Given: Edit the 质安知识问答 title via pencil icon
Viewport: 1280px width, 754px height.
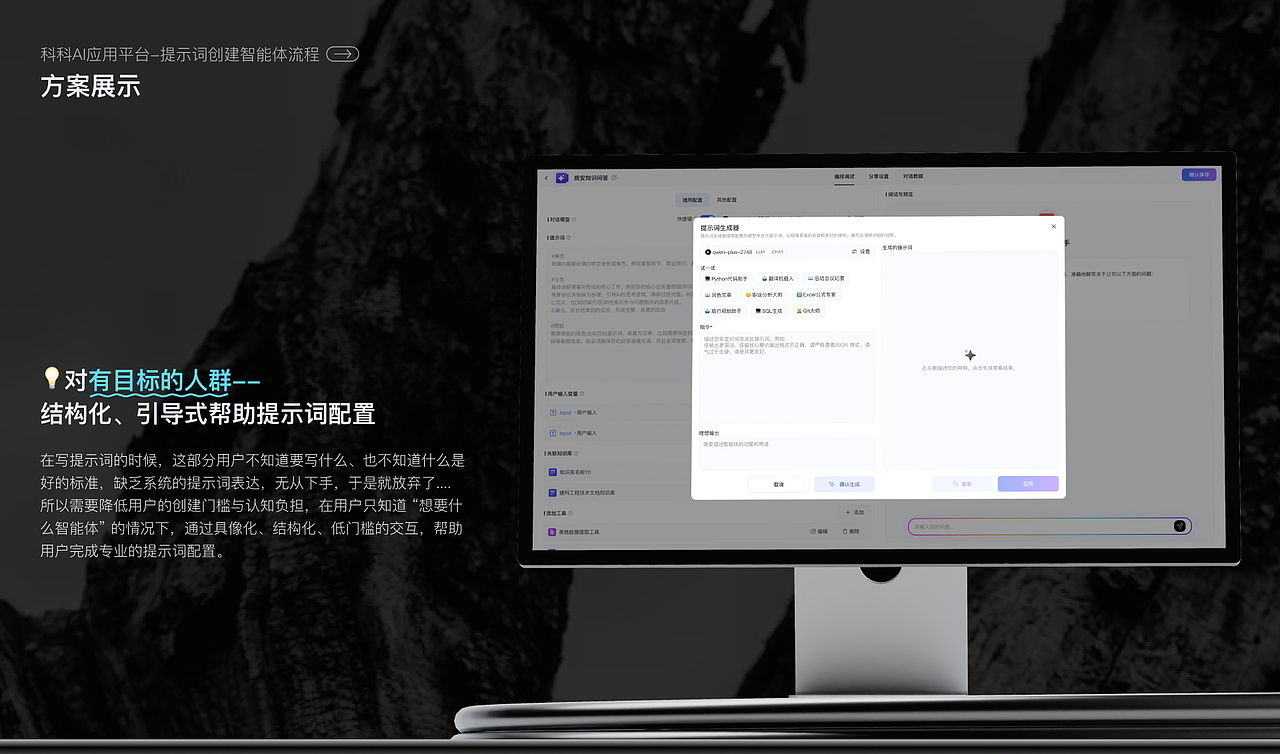Looking at the screenshot, I should tap(614, 177).
